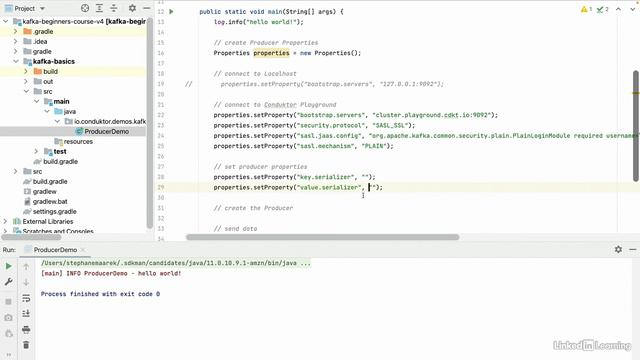The height and width of the screenshot is (360, 640).
Task: Hide the Run tool window
Action: pyautogui.click(x=633, y=249)
